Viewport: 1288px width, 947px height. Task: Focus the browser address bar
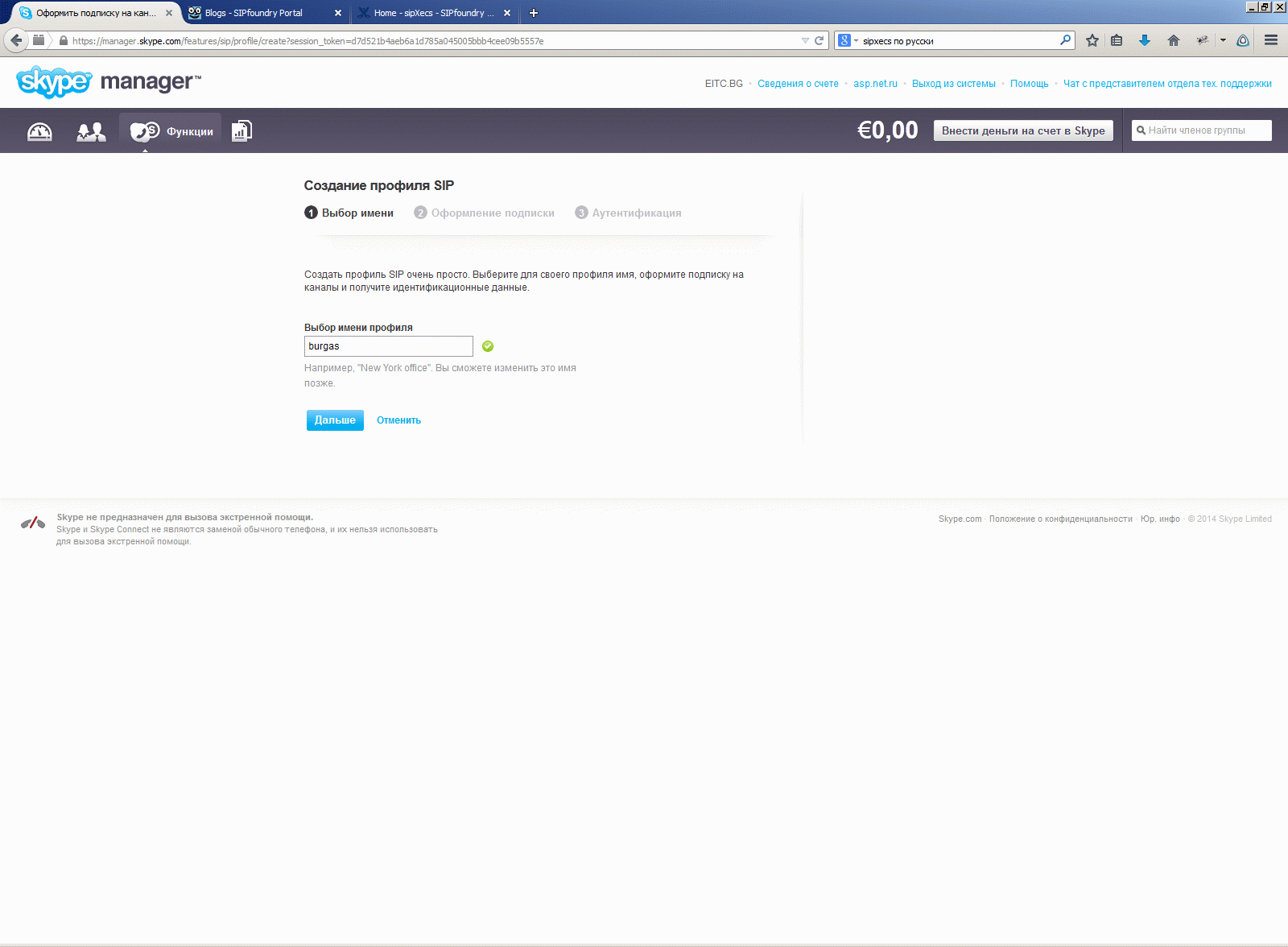435,41
